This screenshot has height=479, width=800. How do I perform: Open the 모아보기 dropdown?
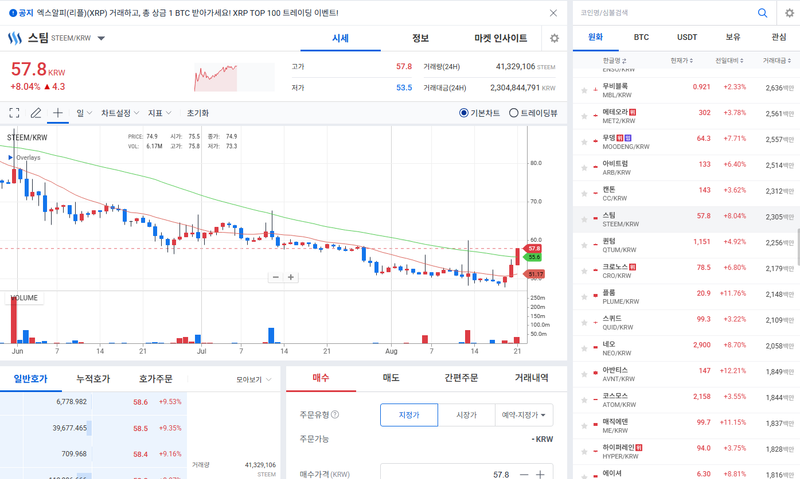254,380
